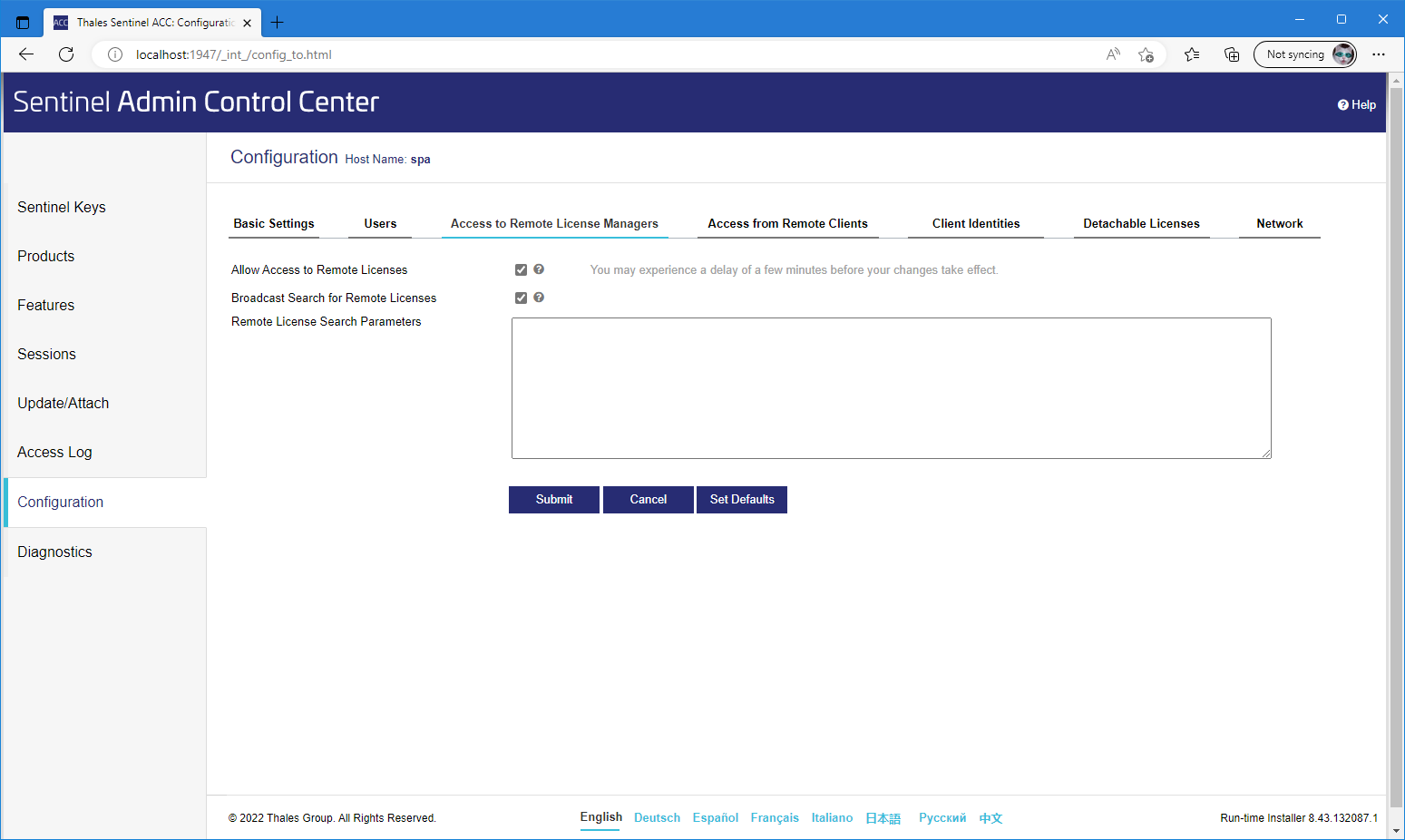Open browser Collections icon
Image resolution: width=1405 pixels, height=840 pixels.
pyautogui.click(x=1231, y=54)
